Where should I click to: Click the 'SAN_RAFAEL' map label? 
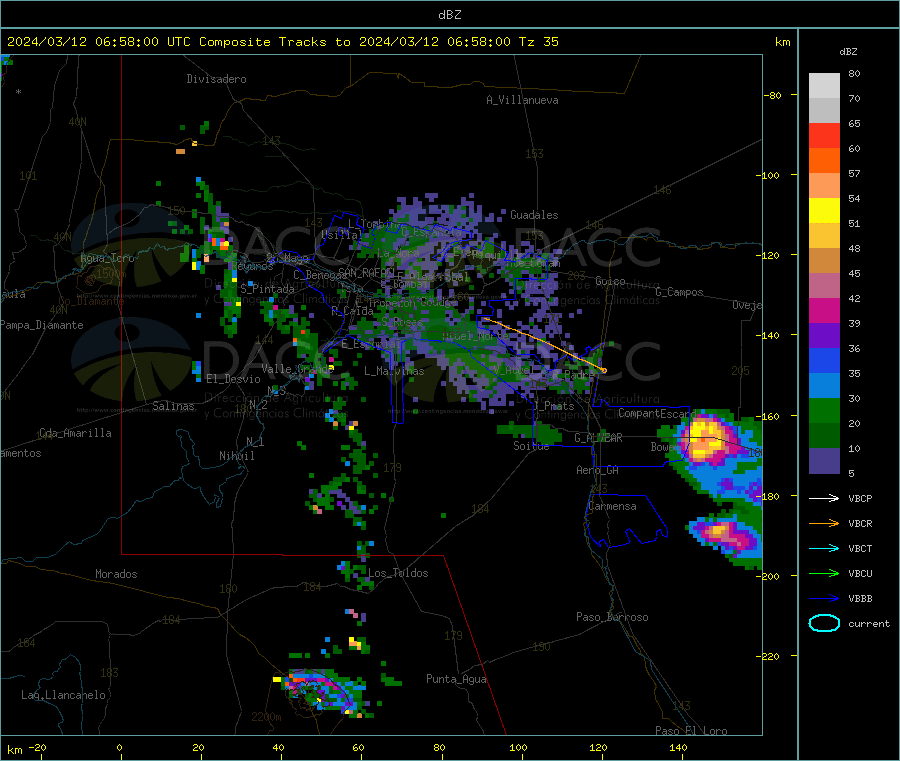click(366, 272)
